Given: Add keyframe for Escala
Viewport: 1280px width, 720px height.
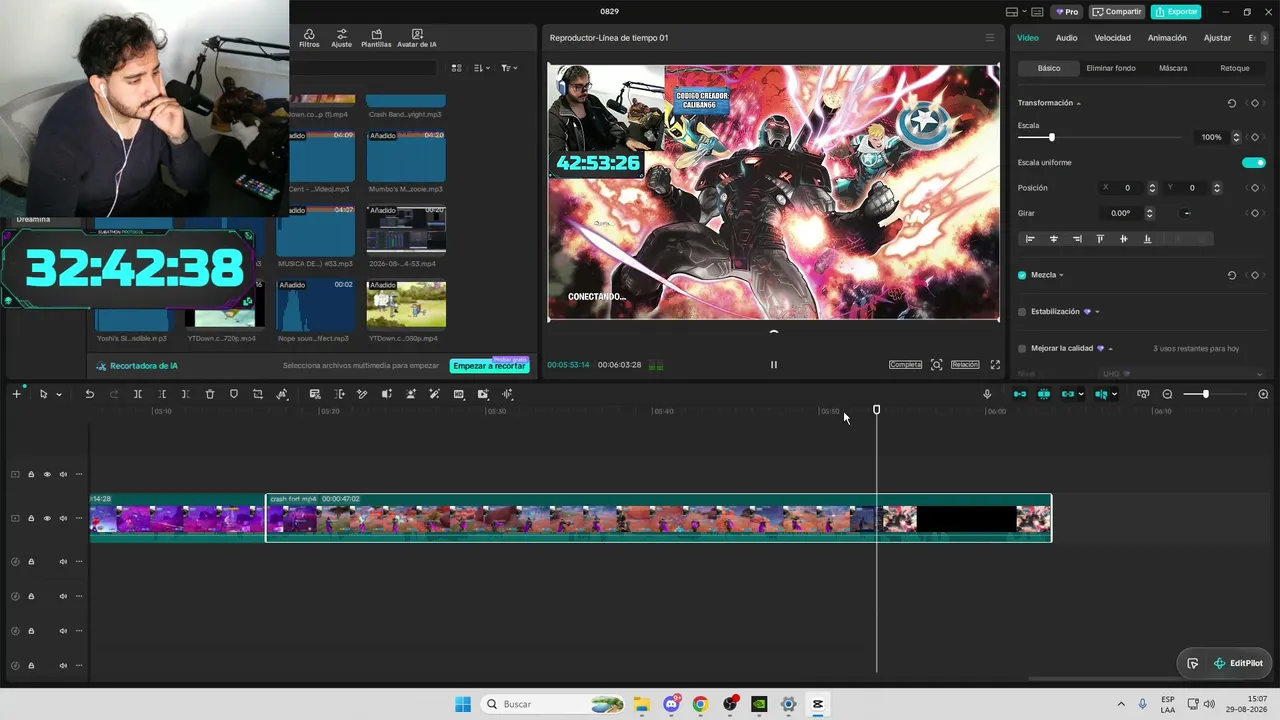Looking at the screenshot, I should [1255, 137].
